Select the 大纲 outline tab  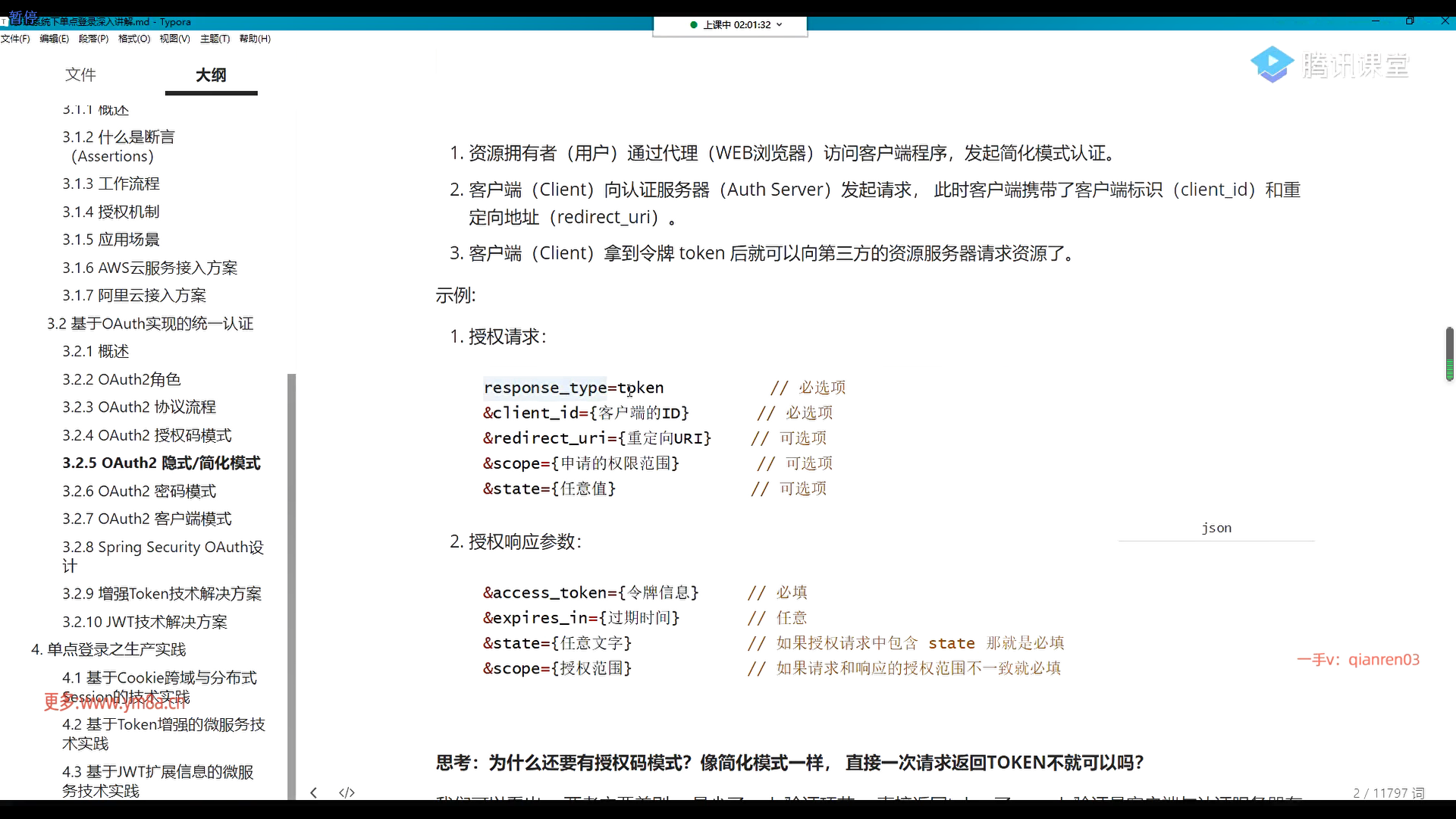[211, 74]
